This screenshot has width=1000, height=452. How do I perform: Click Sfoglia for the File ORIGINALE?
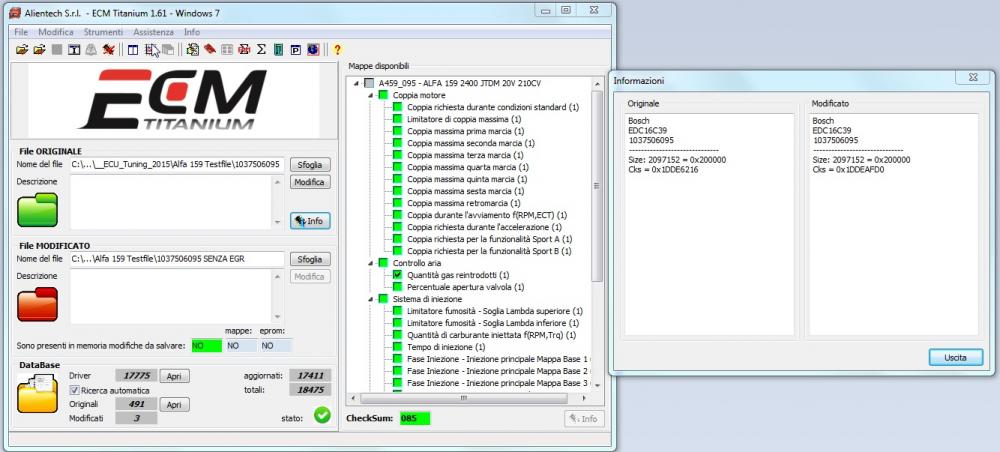310,164
